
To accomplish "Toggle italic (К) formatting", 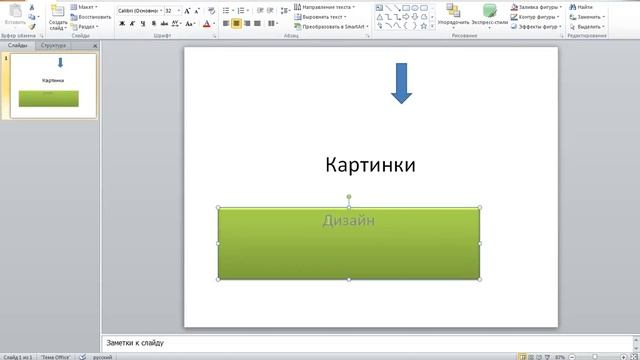I will (132, 24).
